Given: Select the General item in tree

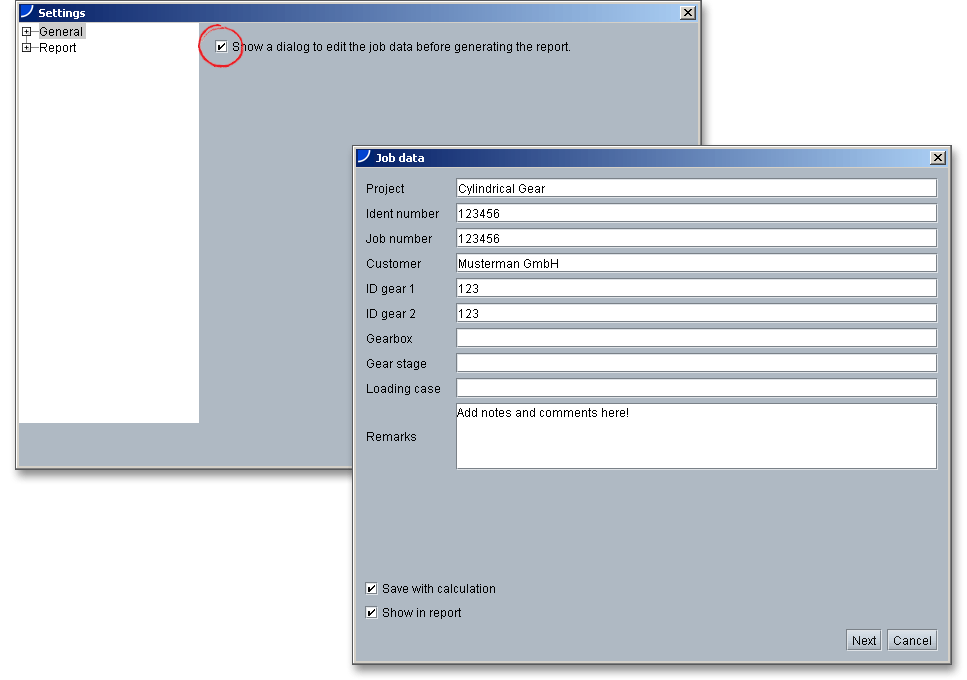Looking at the screenshot, I should pyautogui.click(x=61, y=32).
